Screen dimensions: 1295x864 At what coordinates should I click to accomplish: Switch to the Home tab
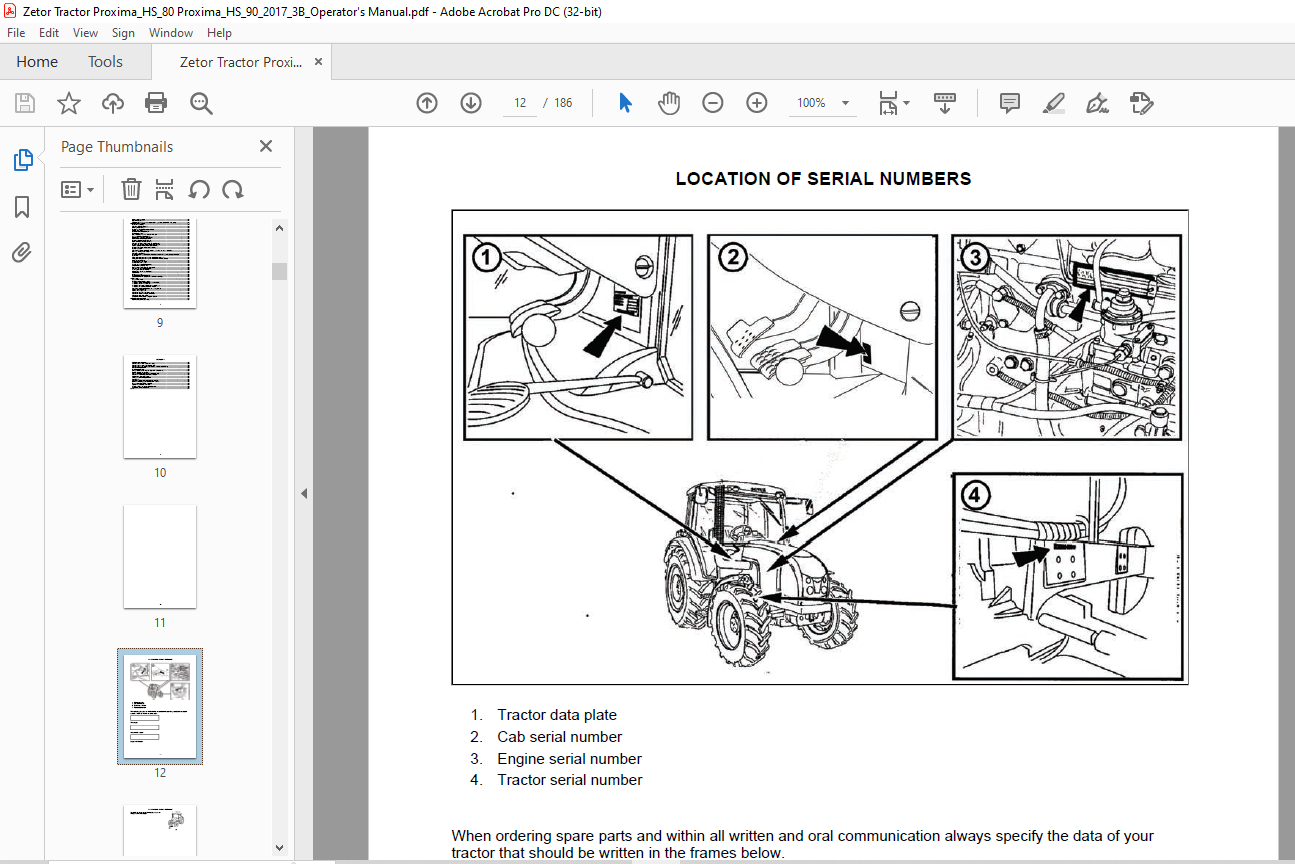(37, 62)
